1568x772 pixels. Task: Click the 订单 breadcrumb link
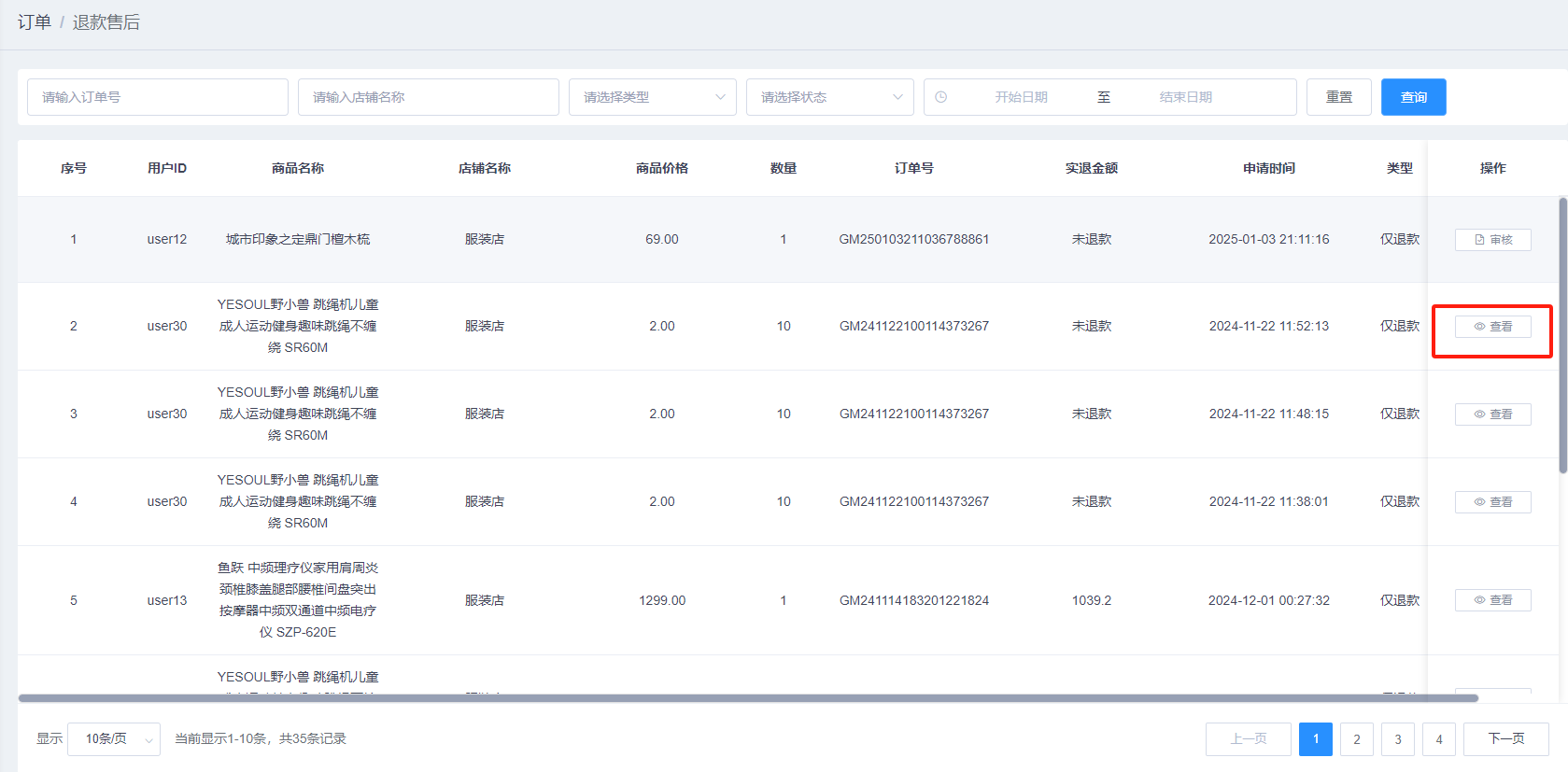[x=35, y=22]
